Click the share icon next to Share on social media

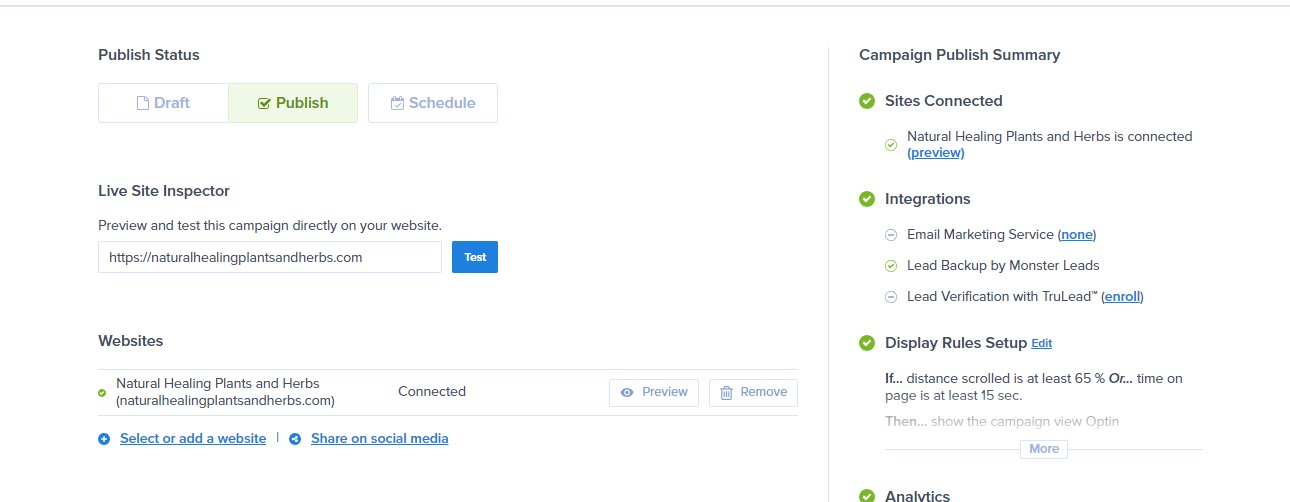pos(295,439)
